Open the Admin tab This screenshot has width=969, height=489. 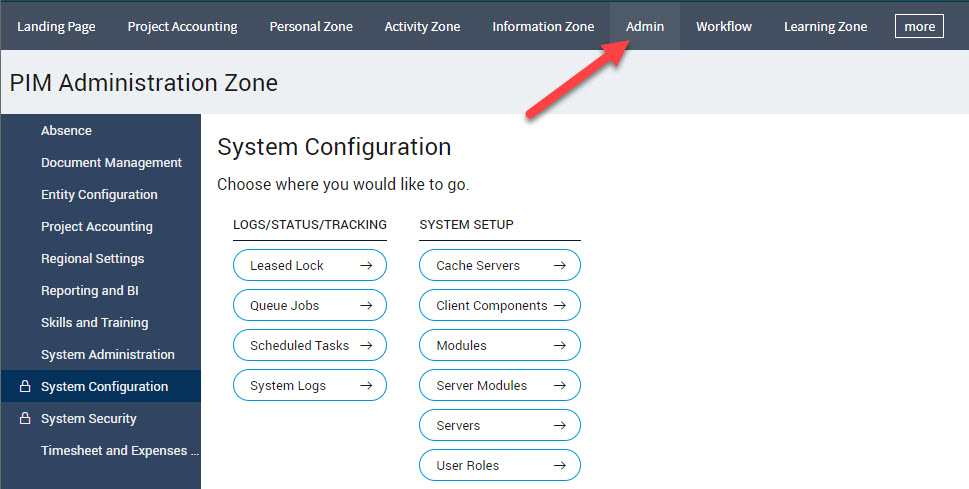pos(645,26)
